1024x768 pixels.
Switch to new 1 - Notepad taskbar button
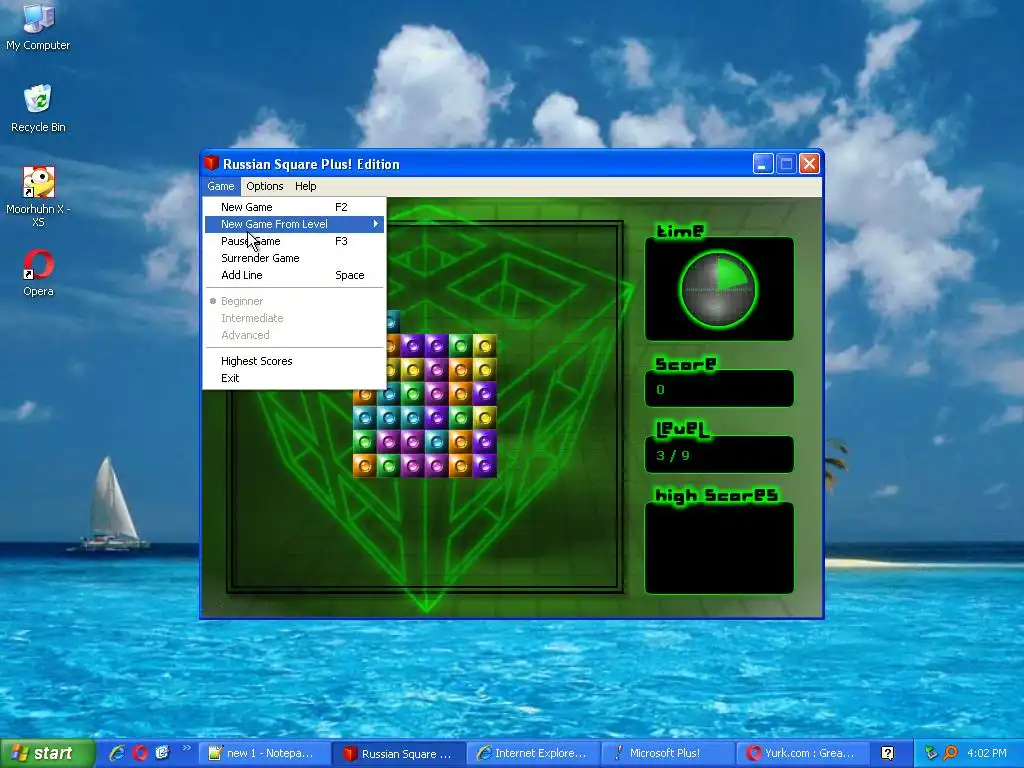[263, 753]
